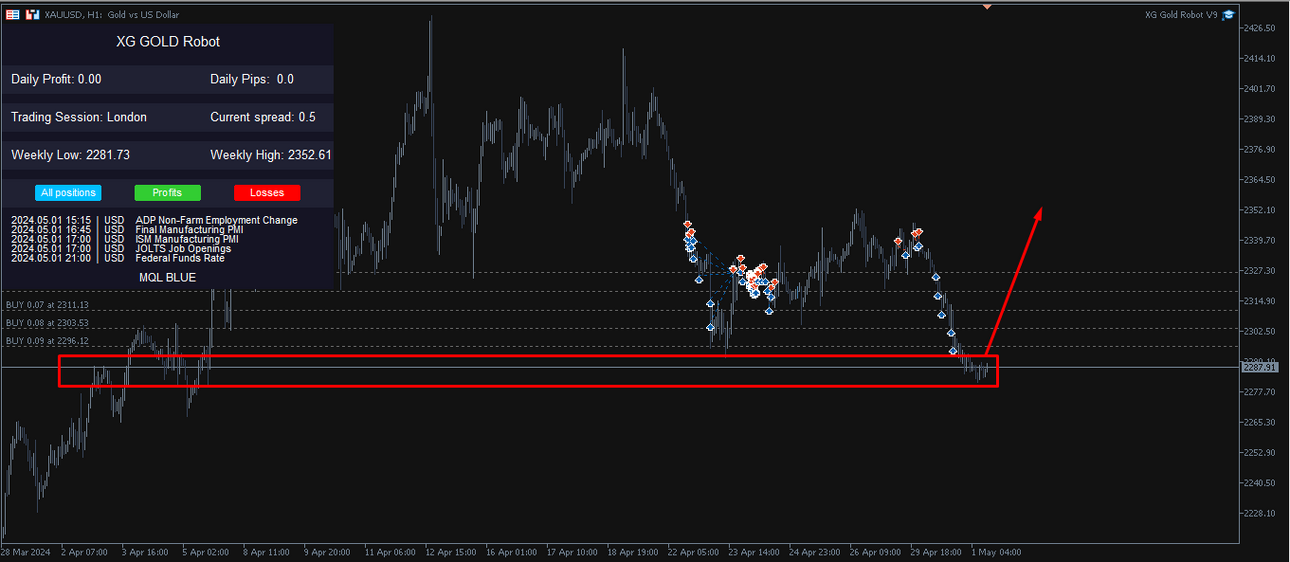1290x562 pixels.
Task: Click the 28 Mar 2024 date label
Action: (x=25, y=552)
